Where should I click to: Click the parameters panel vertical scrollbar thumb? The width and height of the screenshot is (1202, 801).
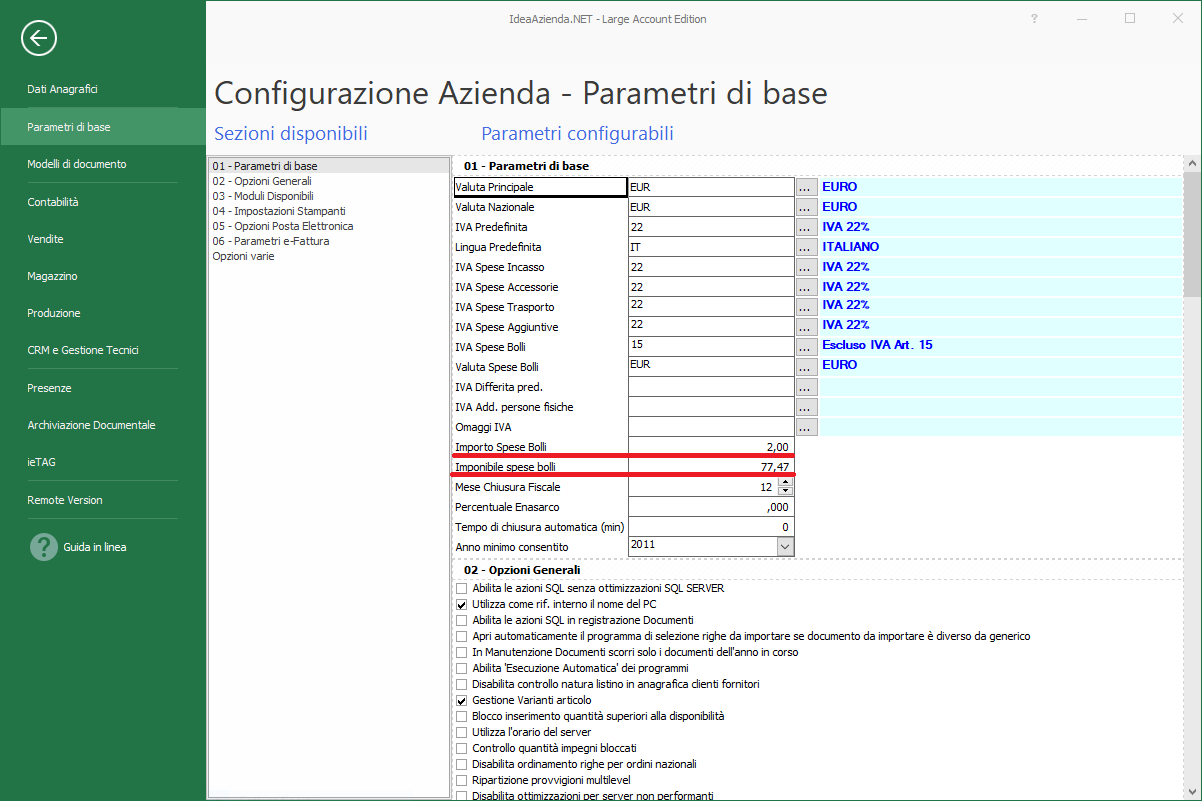pyautogui.click(x=1191, y=235)
